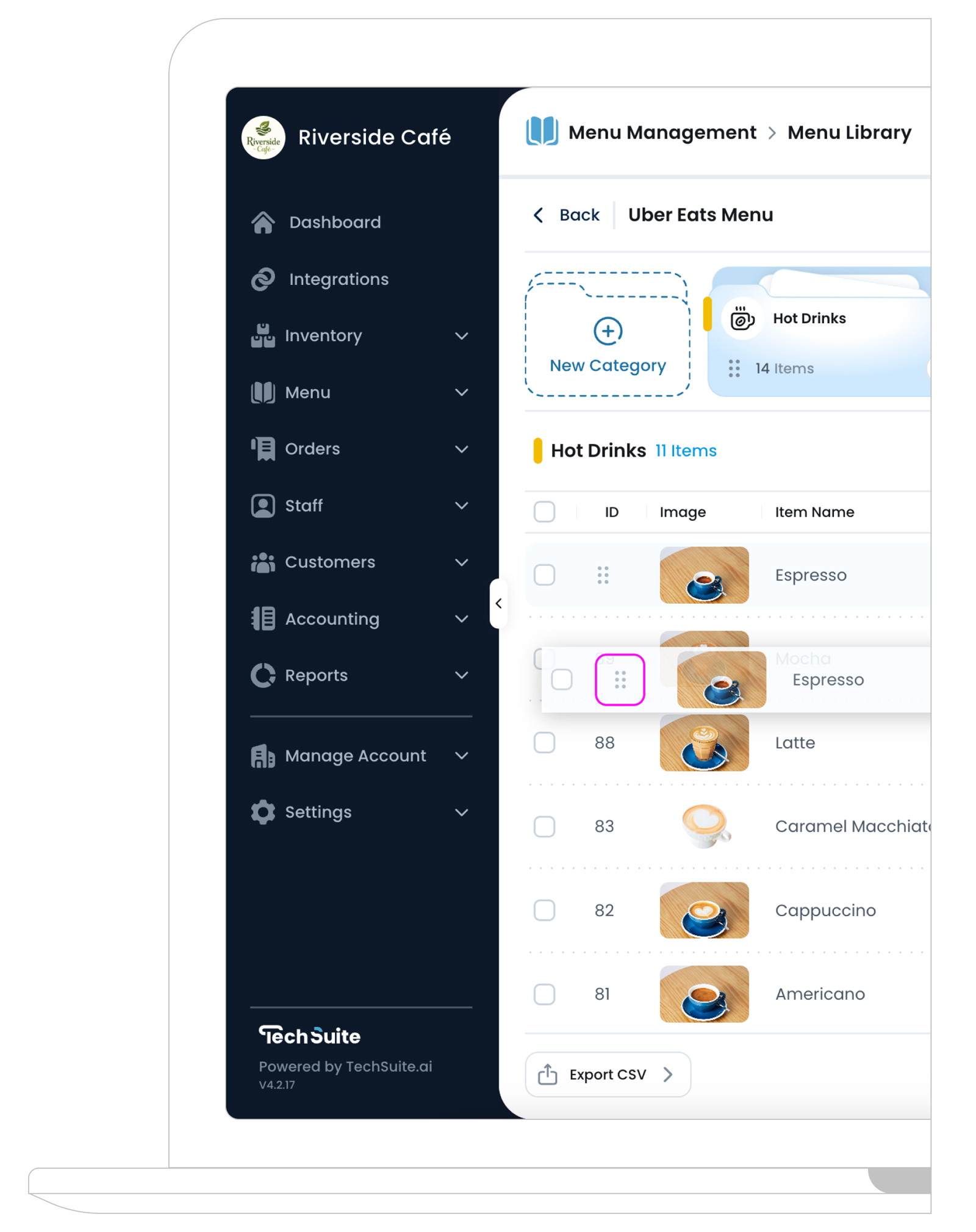Click the Export CSV button
This screenshot has width=976, height=1232.
[x=608, y=1074]
